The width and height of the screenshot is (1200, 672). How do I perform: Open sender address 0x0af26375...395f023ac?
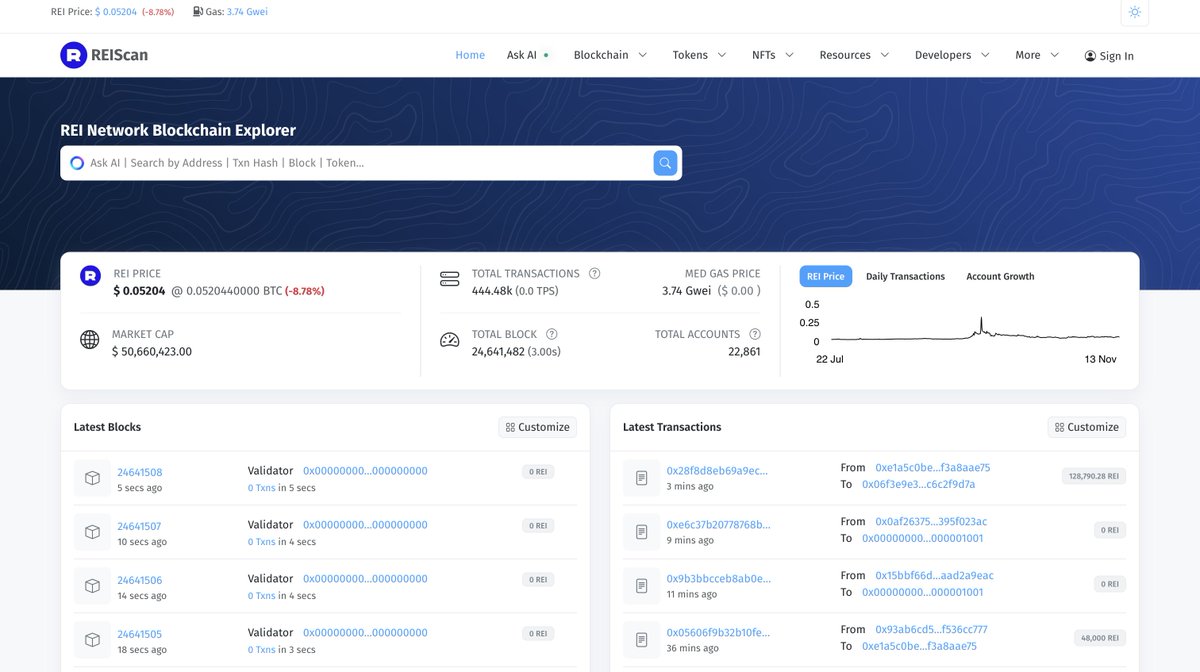pyautogui.click(x=931, y=522)
